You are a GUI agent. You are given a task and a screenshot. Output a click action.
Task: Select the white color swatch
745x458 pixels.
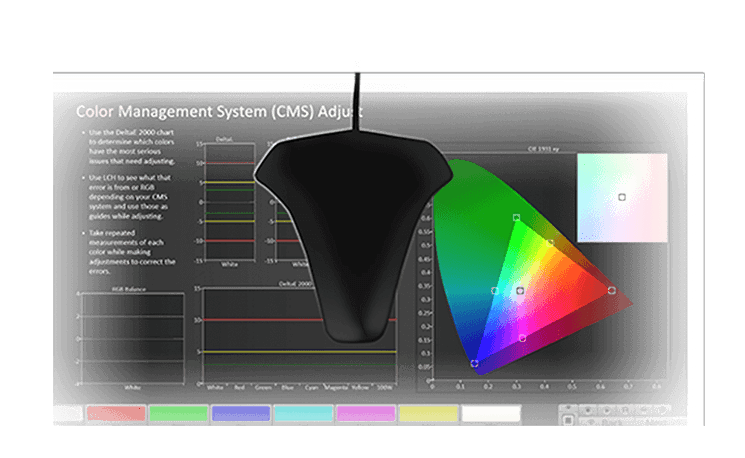pos(490,414)
